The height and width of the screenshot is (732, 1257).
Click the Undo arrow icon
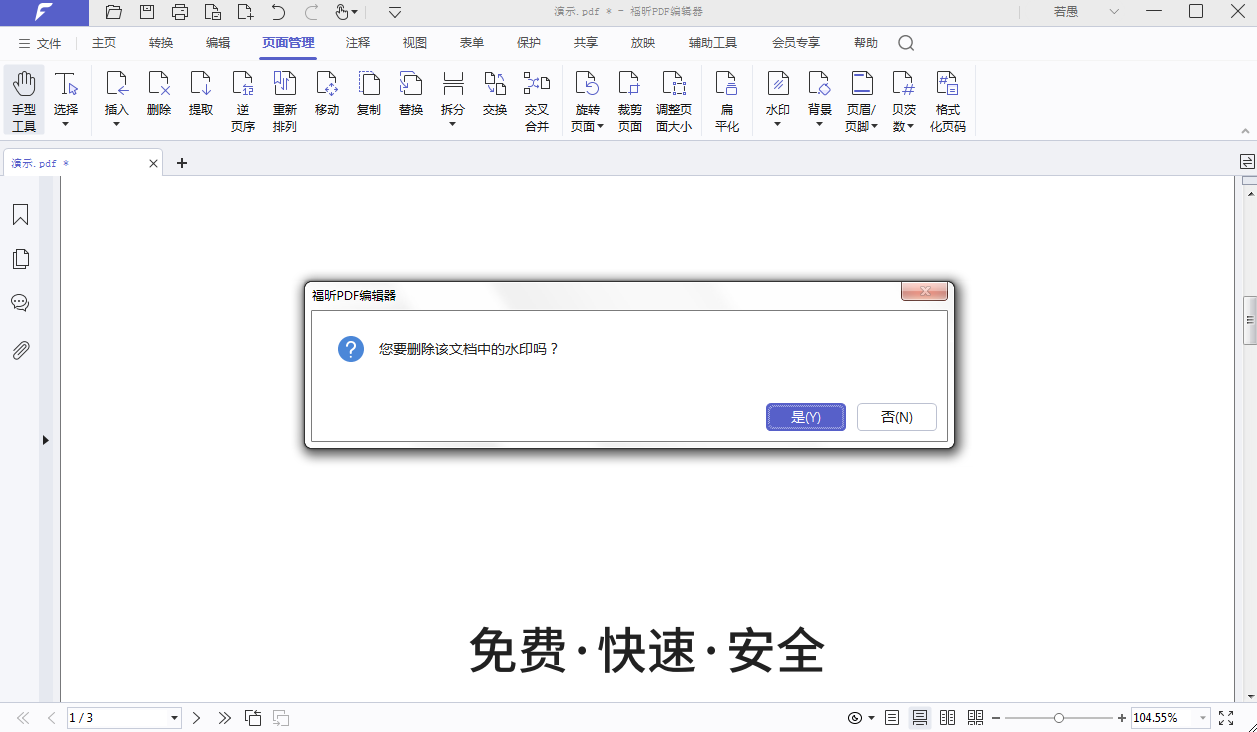pos(278,12)
